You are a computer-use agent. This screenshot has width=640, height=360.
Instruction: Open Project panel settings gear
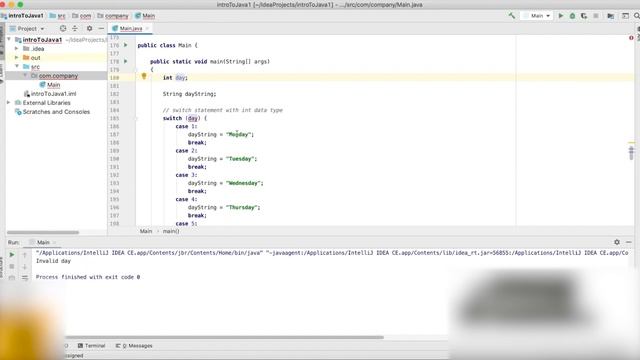click(x=89, y=29)
